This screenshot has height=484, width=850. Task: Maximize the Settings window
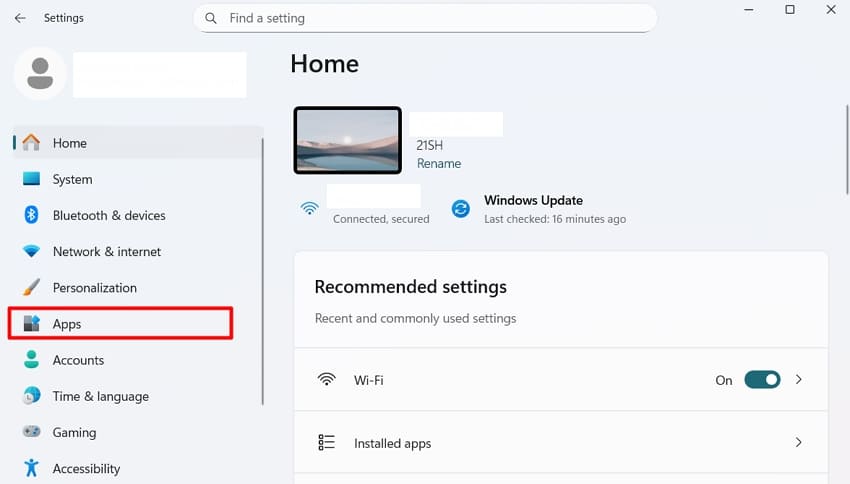790,10
